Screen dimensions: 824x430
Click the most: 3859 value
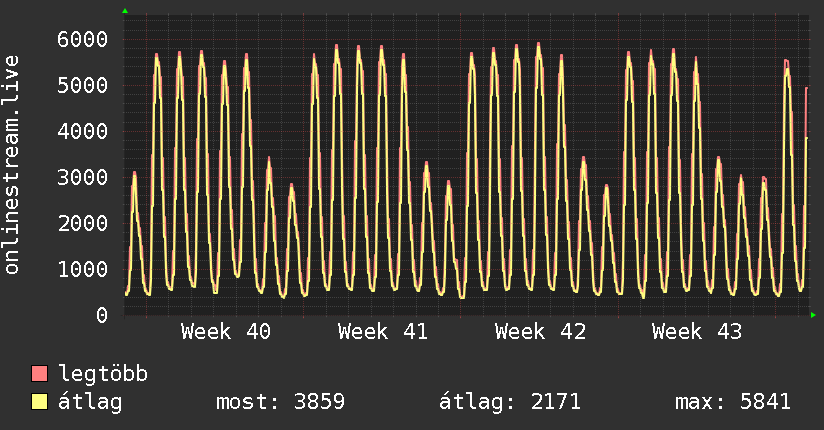[281, 402]
